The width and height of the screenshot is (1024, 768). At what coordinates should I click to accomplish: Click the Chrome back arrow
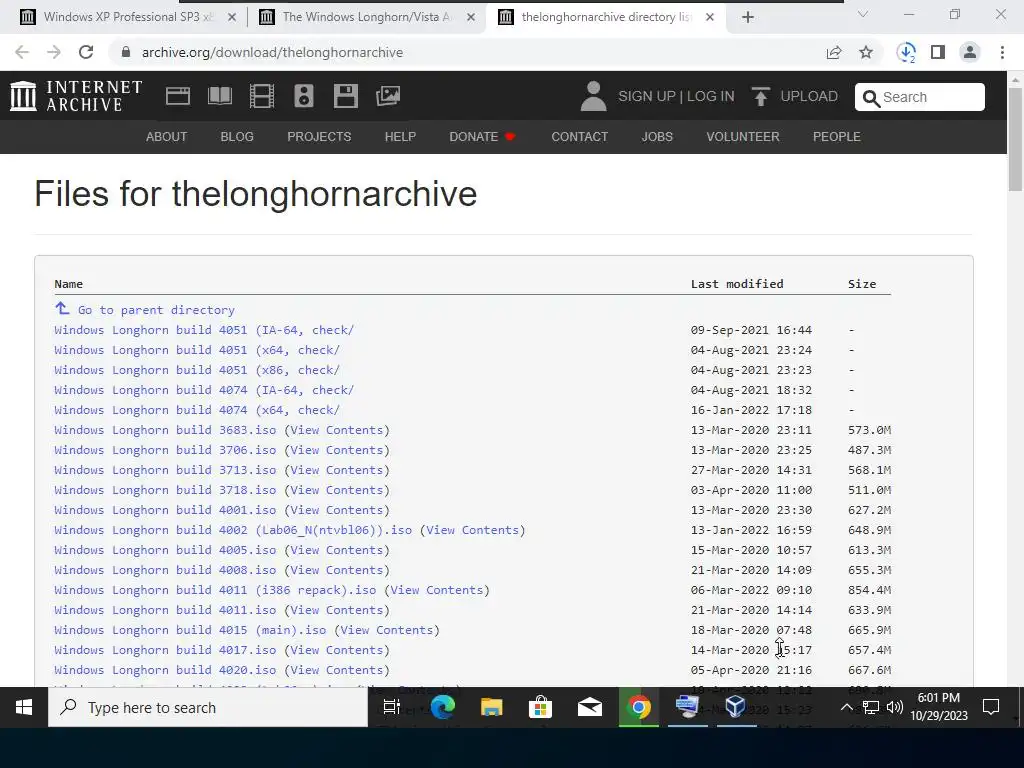coord(22,52)
